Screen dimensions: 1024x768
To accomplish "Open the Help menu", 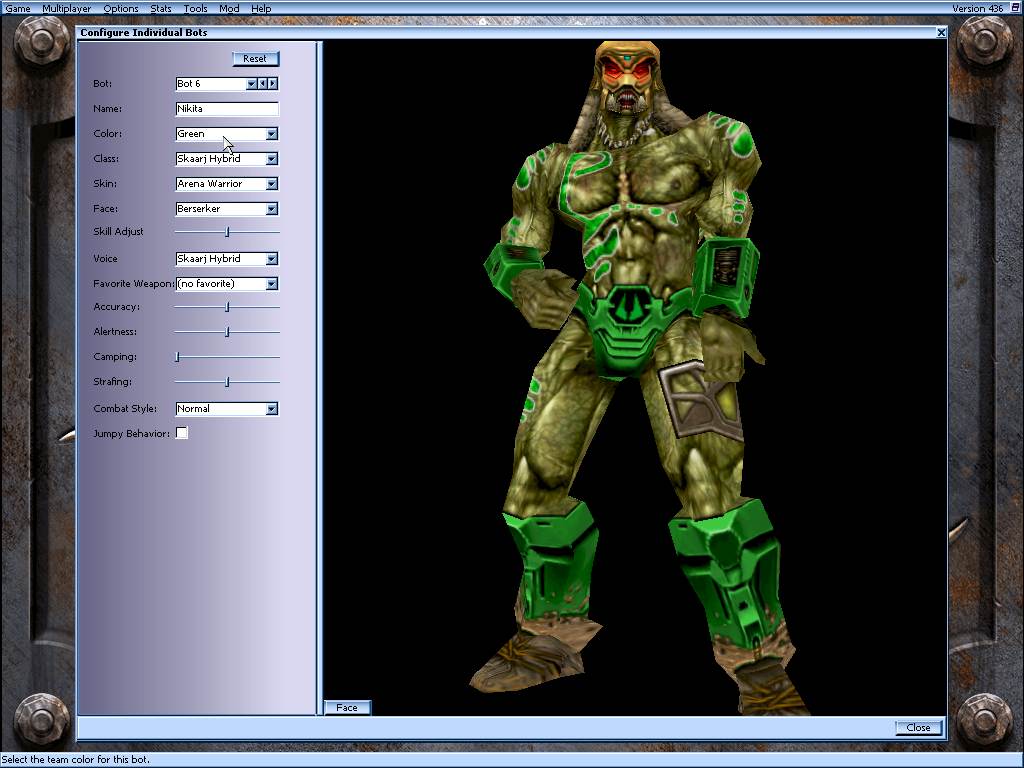I will 261,8.
